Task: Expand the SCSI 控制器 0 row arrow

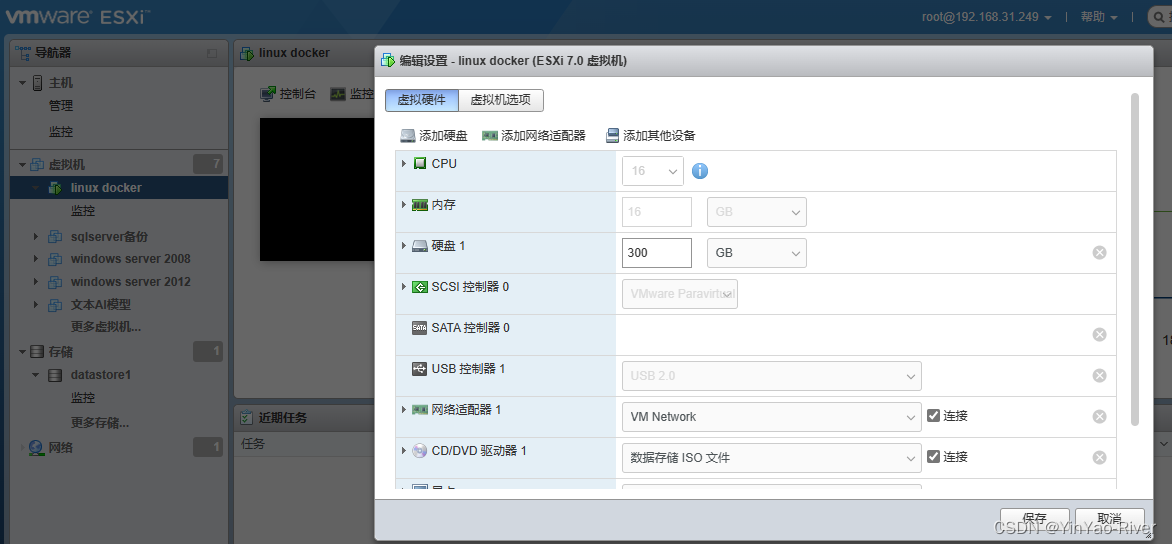Action: pos(404,287)
